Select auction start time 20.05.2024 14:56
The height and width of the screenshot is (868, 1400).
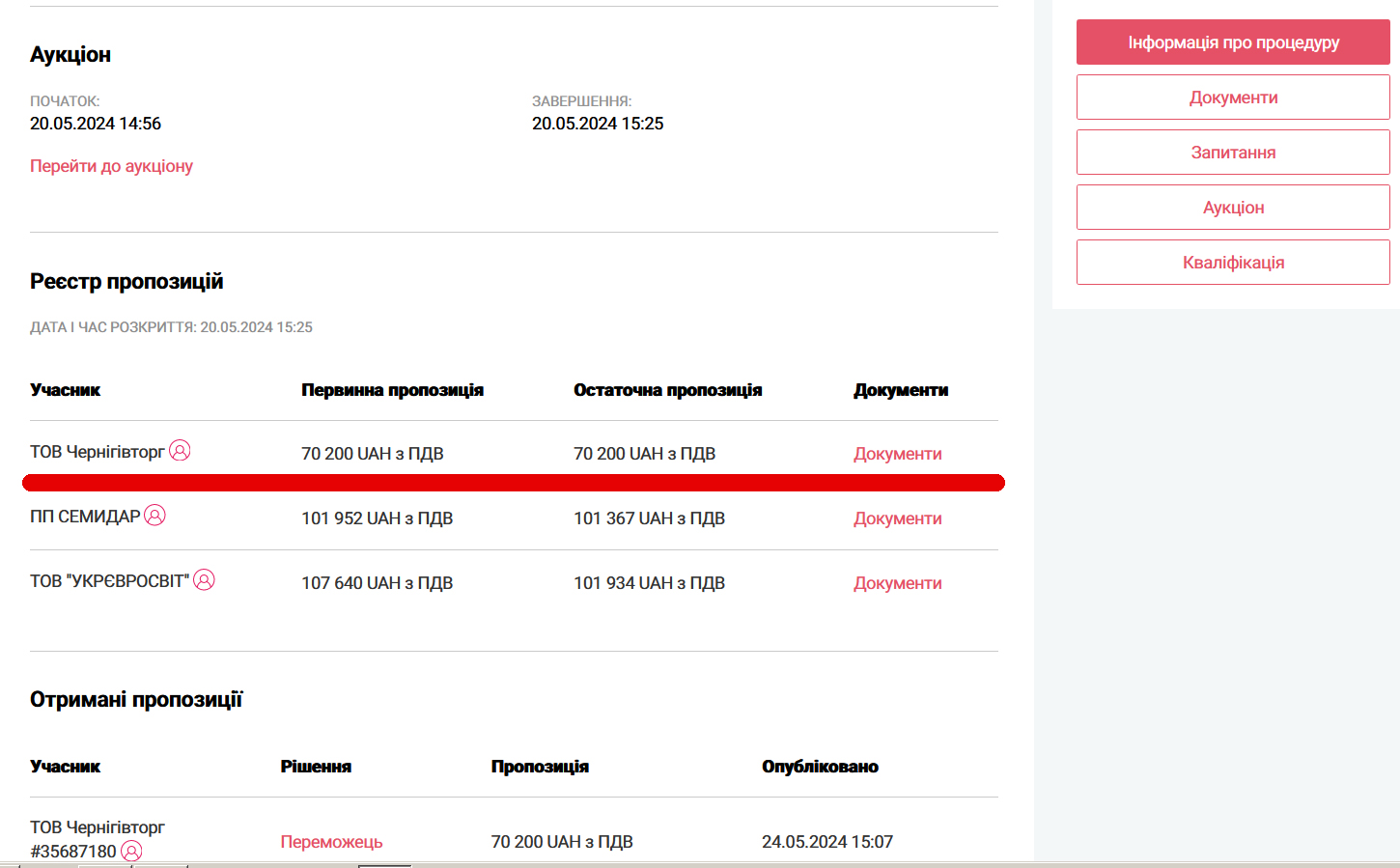click(96, 124)
